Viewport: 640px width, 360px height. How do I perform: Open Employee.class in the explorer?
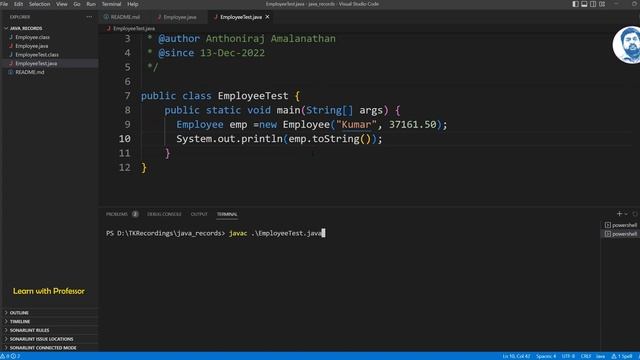49,37
